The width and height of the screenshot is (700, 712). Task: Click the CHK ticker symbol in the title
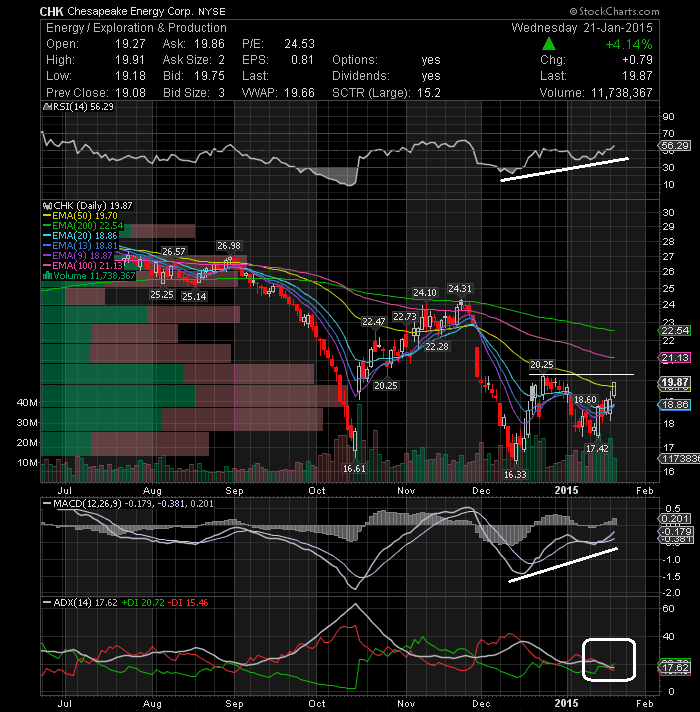click(51, 11)
